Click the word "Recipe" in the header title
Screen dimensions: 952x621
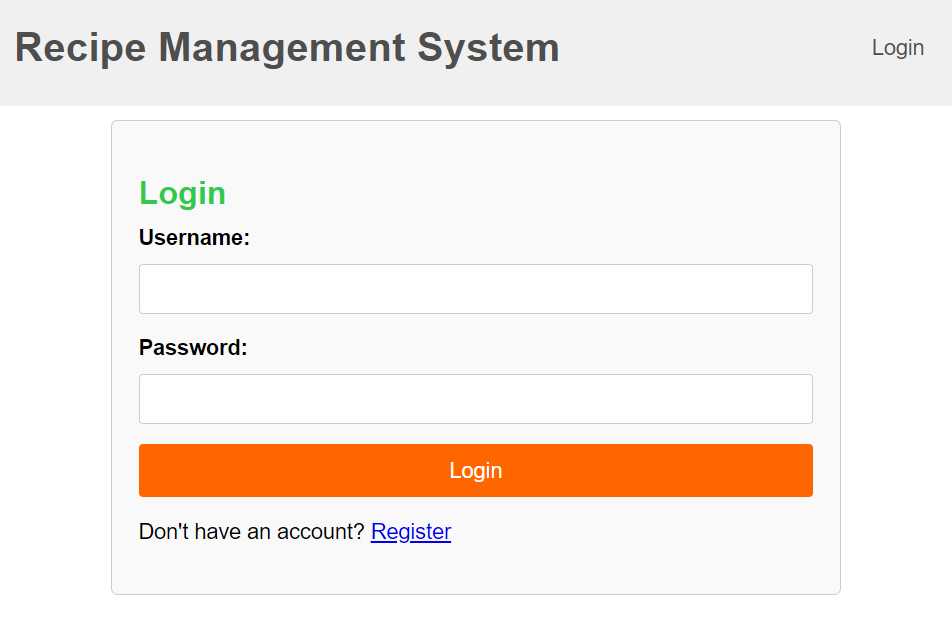tap(81, 48)
